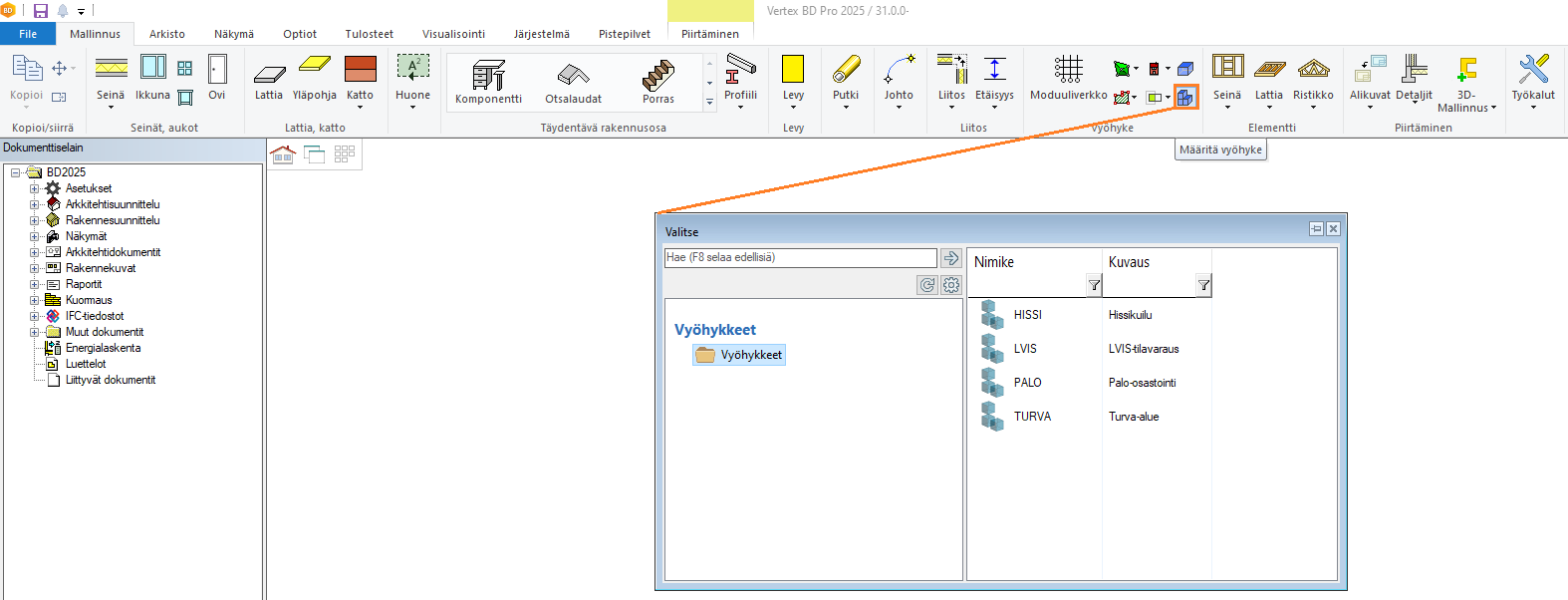Click the Huone room tool

point(412,75)
